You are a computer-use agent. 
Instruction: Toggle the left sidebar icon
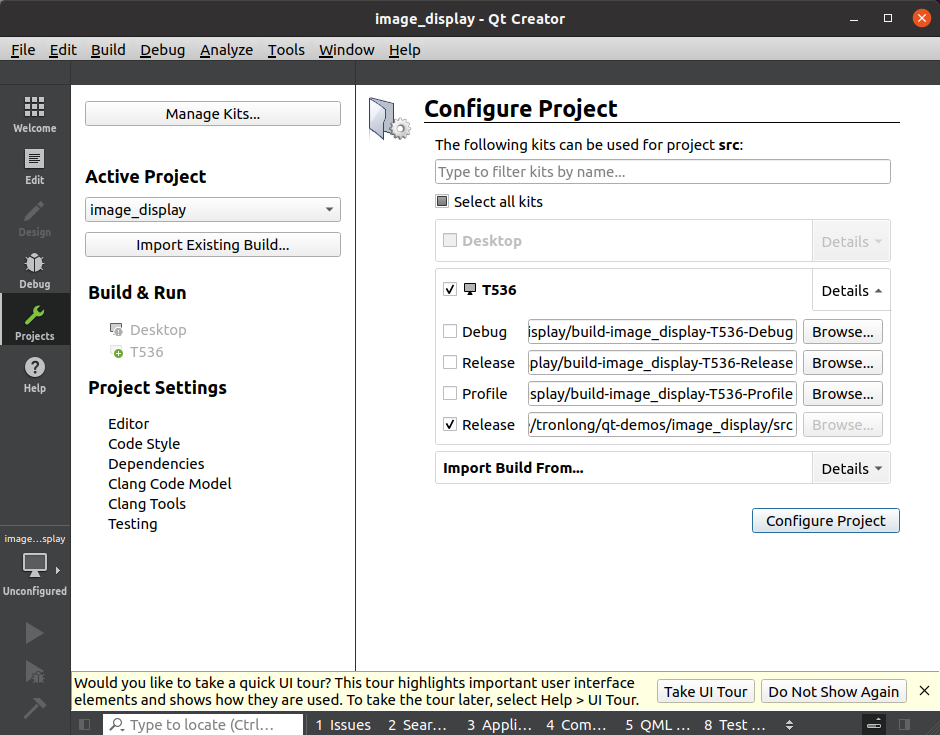pyautogui.click(x=85, y=725)
